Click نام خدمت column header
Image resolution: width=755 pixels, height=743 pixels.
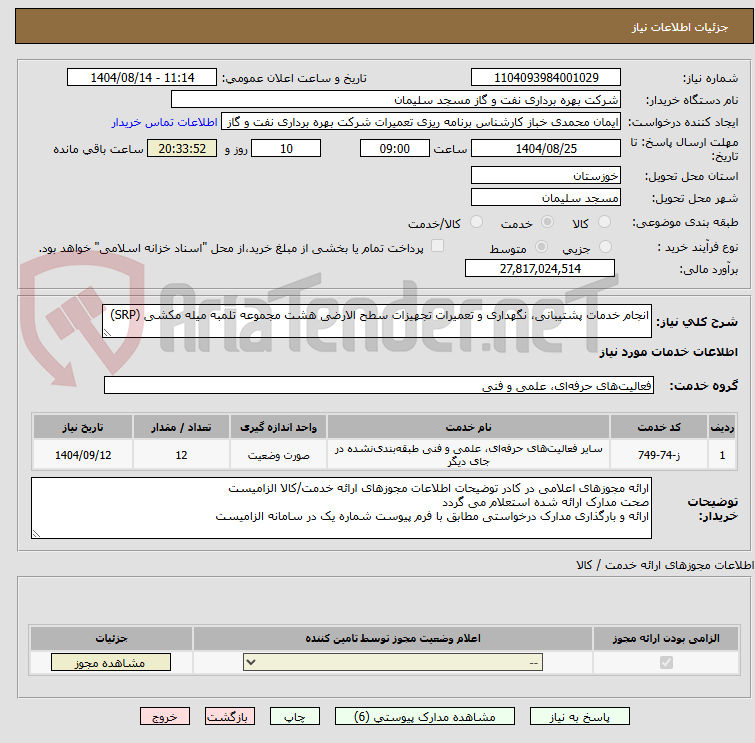(469, 427)
